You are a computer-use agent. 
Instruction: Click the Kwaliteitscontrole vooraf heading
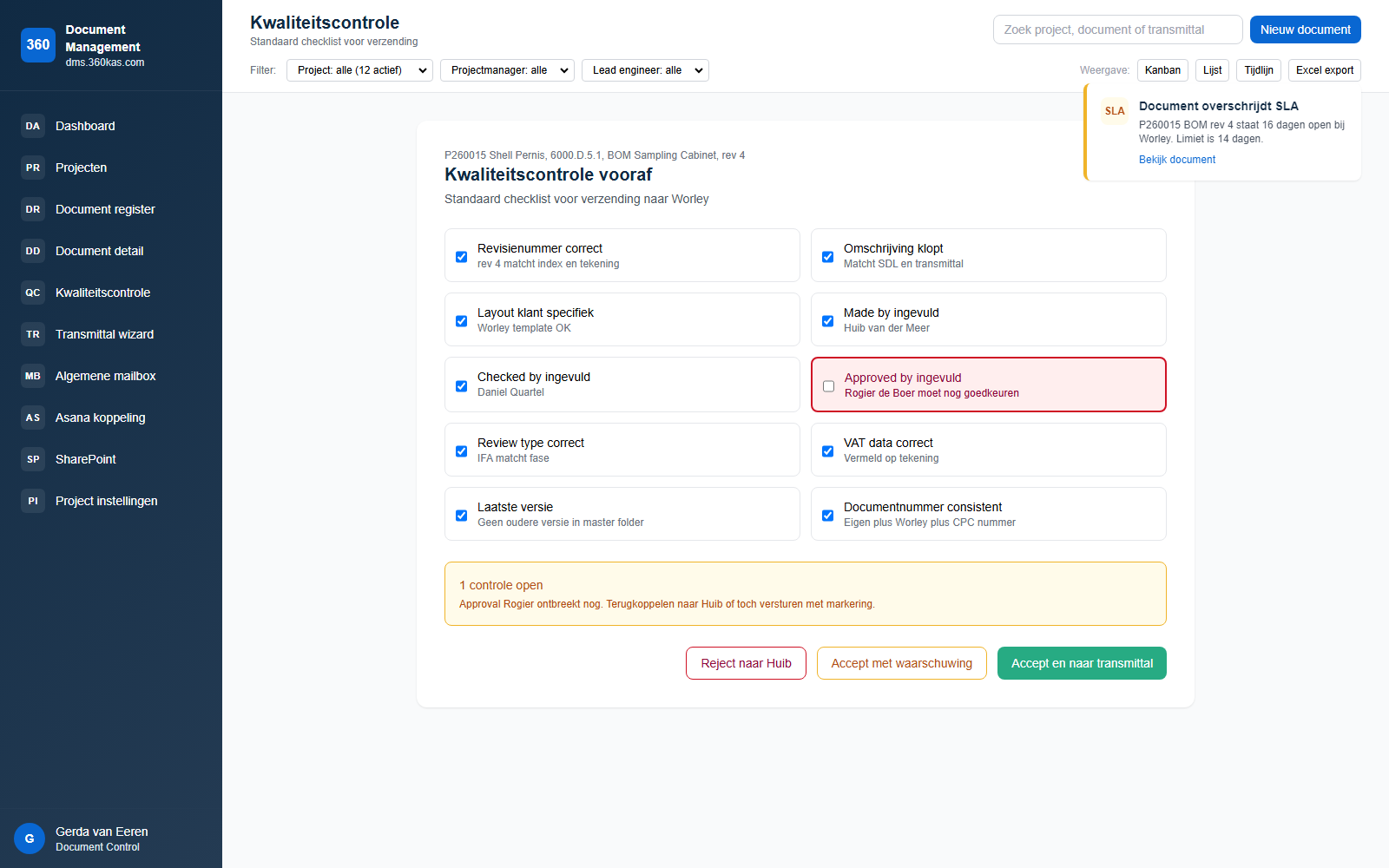[549, 174]
